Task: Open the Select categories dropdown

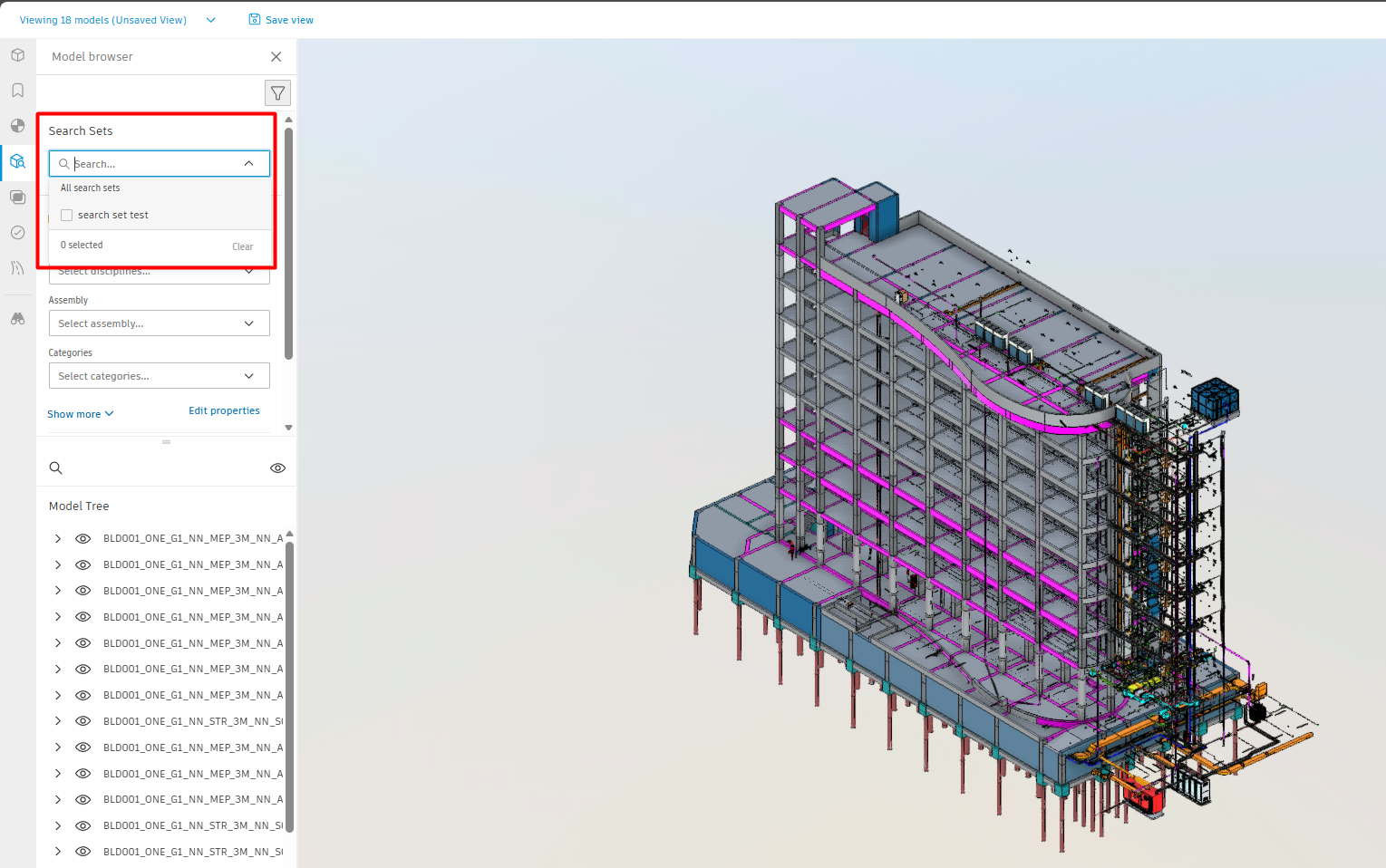Action: pos(159,376)
